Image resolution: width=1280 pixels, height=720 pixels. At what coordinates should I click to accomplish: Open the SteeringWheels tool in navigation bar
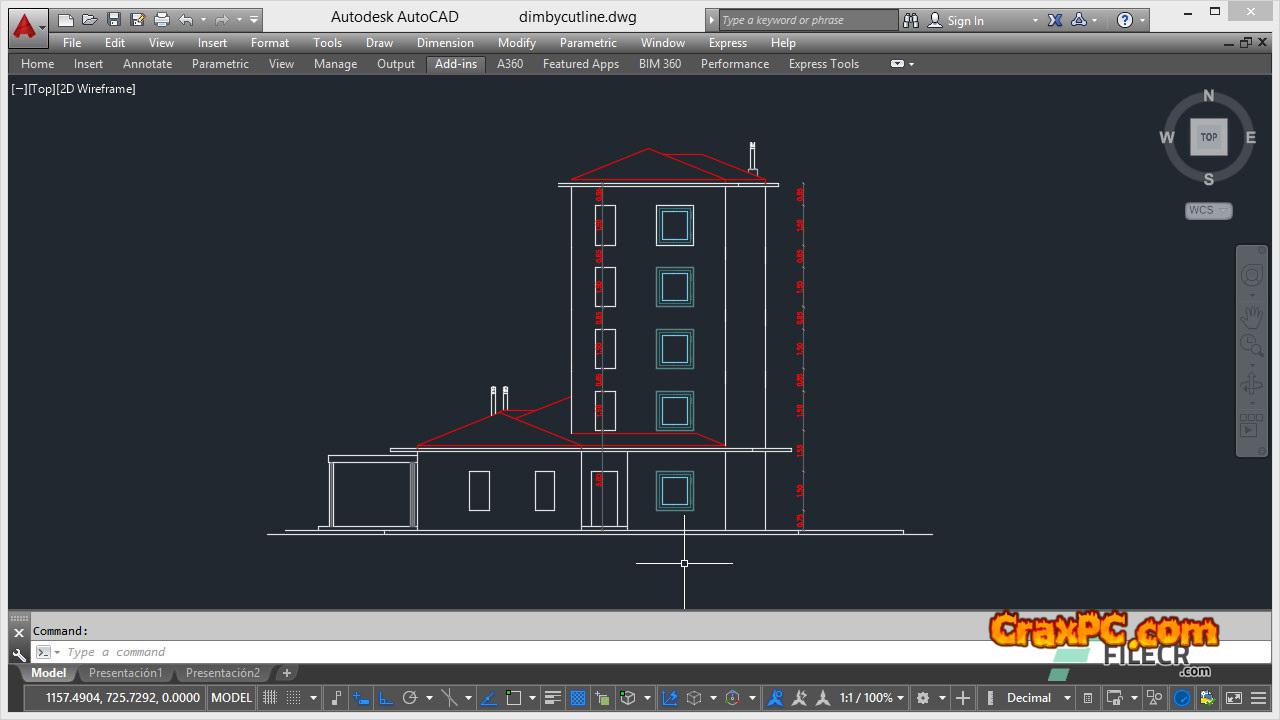point(1251,276)
